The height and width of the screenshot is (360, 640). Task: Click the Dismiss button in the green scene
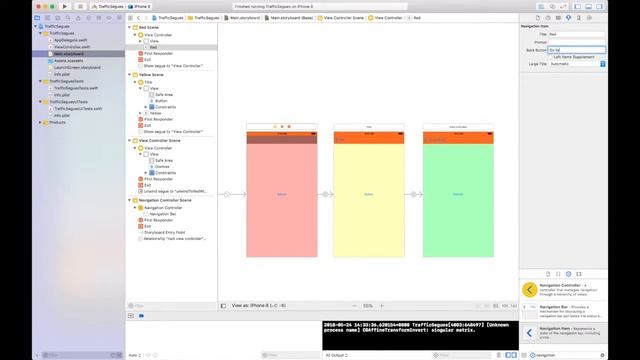[458, 194]
